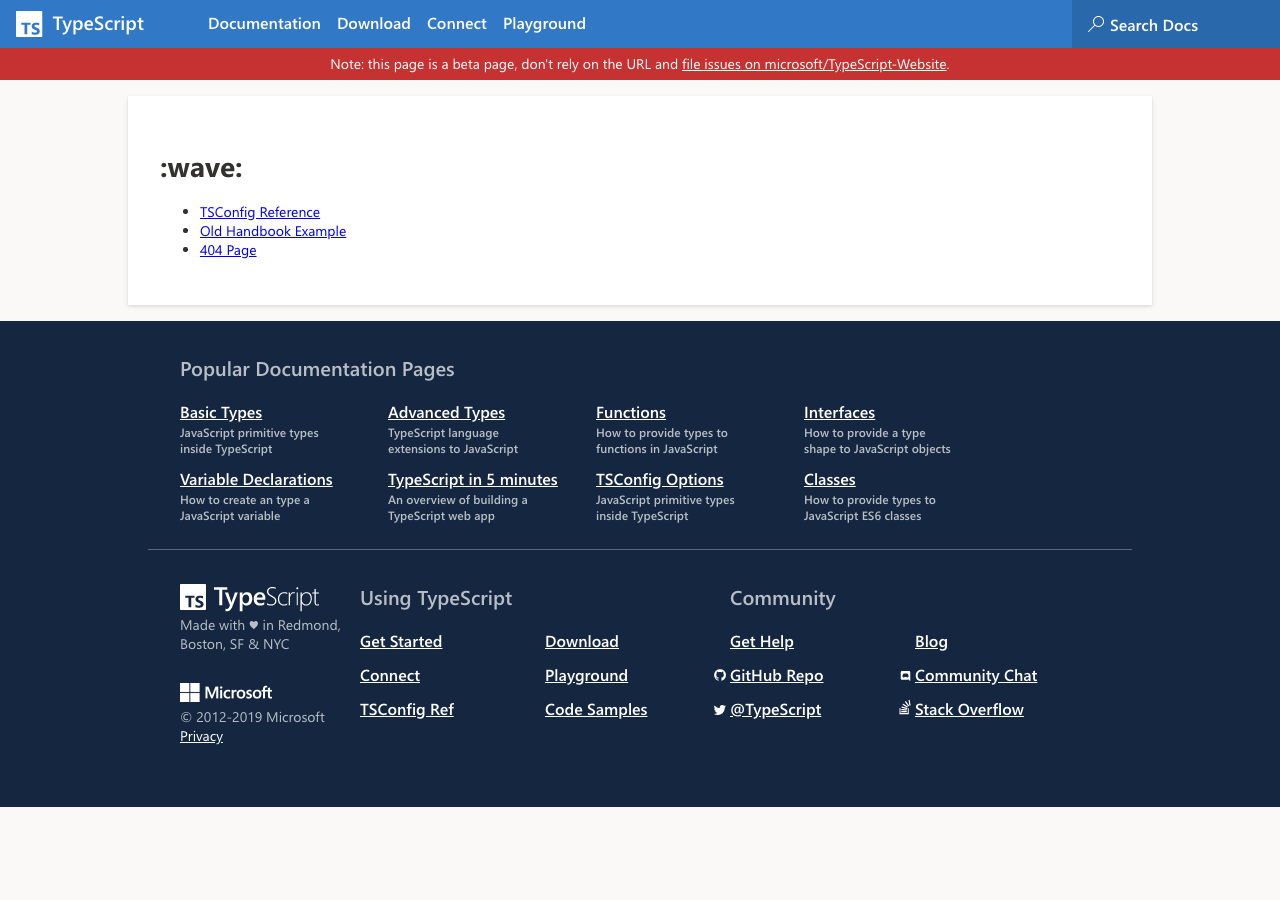Viewport: 1280px width, 900px height.
Task: Open the GitHub Repo link
Action: pyautogui.click(x=777, y=675)
